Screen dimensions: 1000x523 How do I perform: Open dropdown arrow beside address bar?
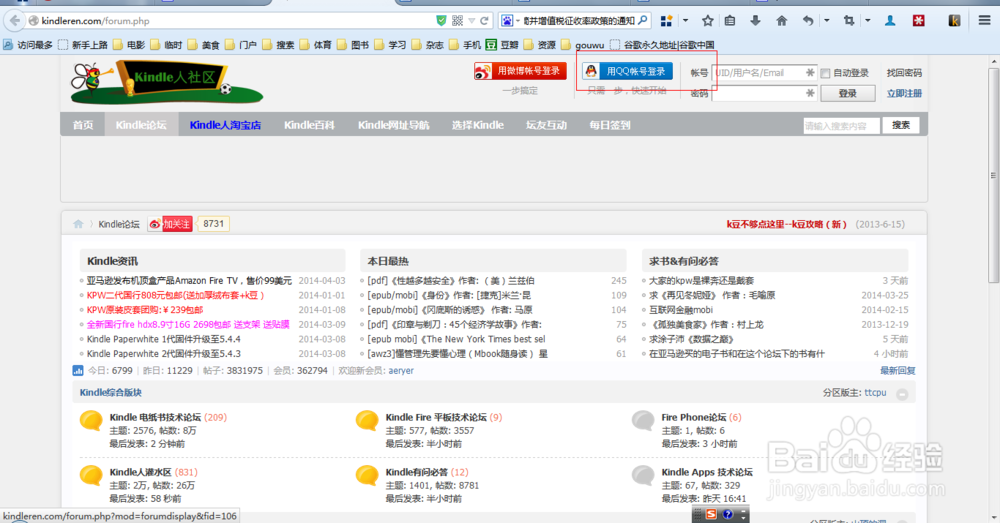(471, 20)
